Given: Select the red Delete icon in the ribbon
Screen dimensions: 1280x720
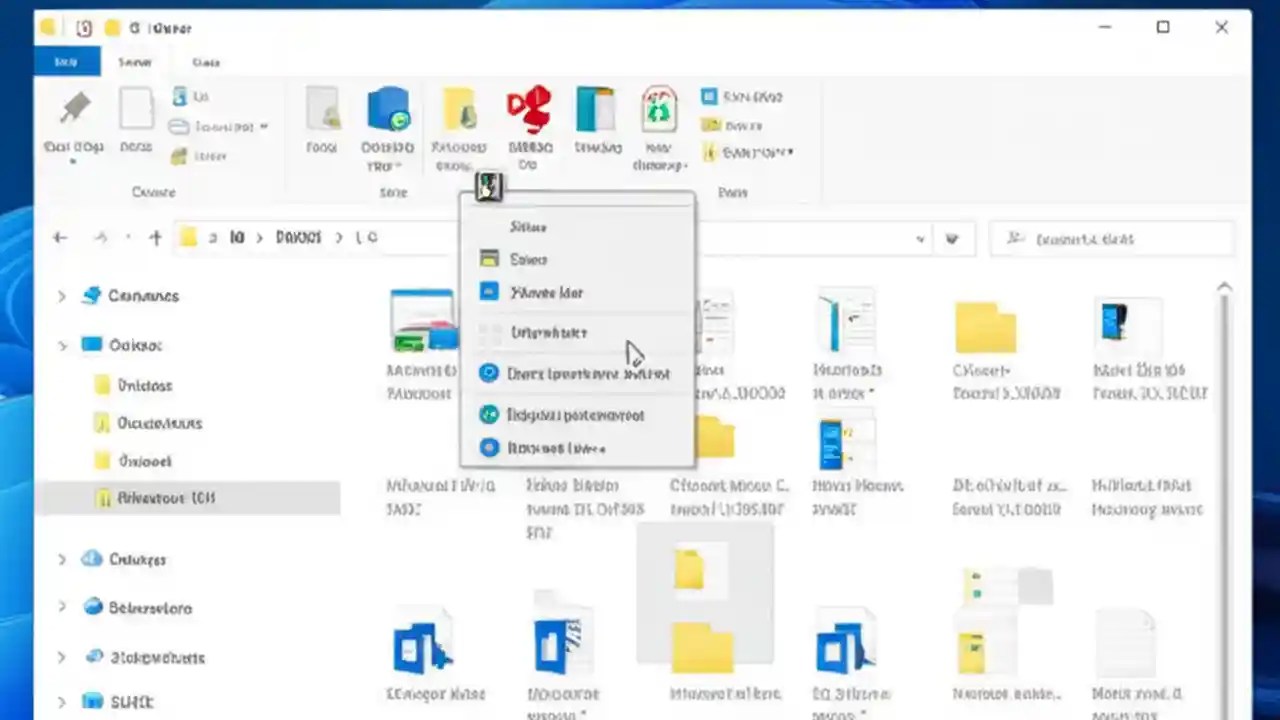Looking at the screenshot, I should (x=530, y=108).
